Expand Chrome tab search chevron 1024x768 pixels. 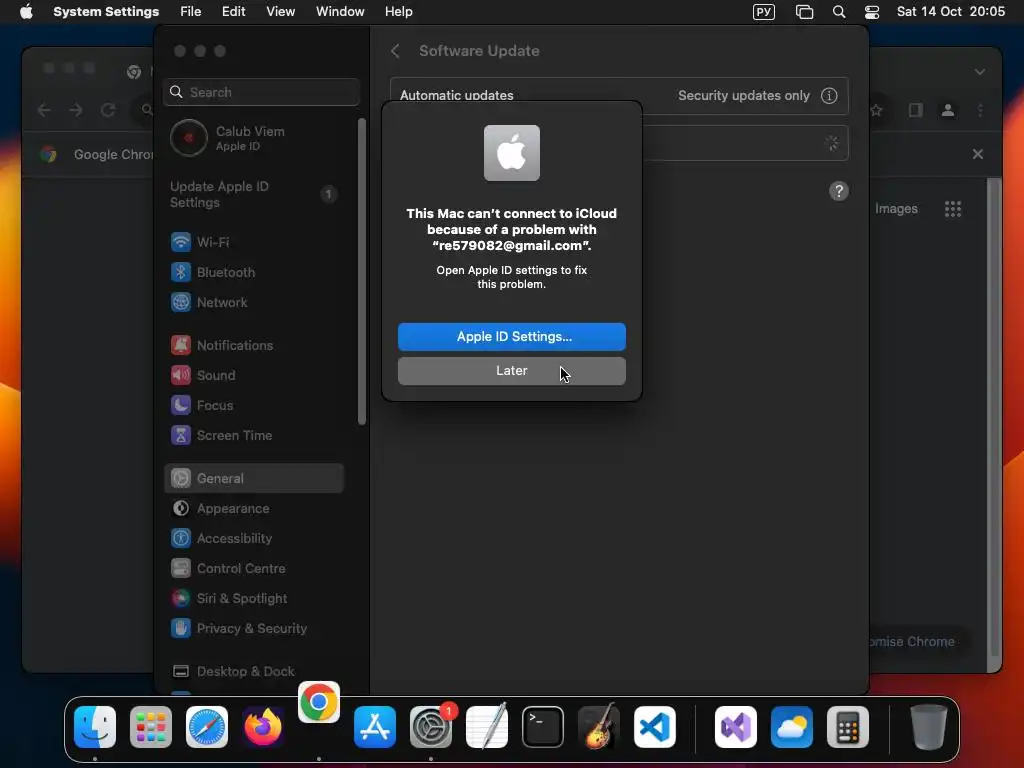(x=980, y=72)
